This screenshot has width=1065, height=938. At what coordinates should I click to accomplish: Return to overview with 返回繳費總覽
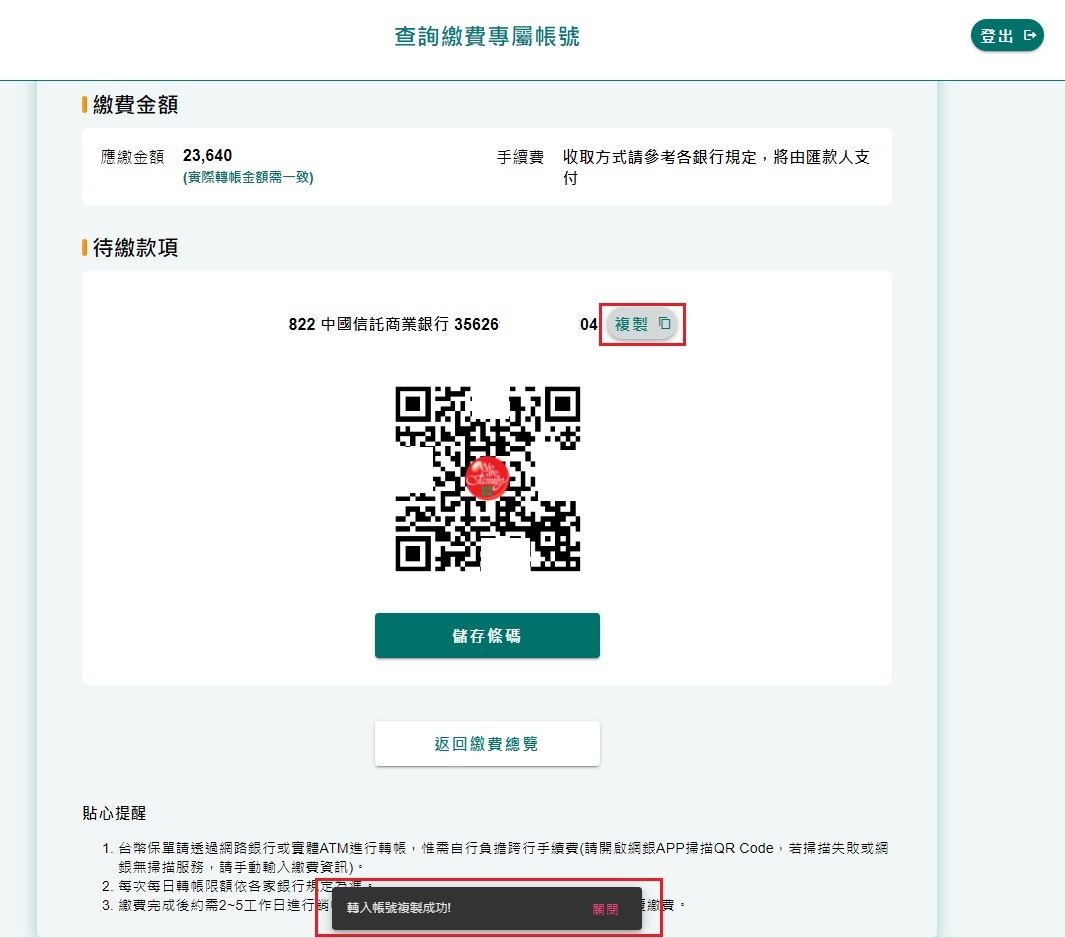[x=487, y=744]
